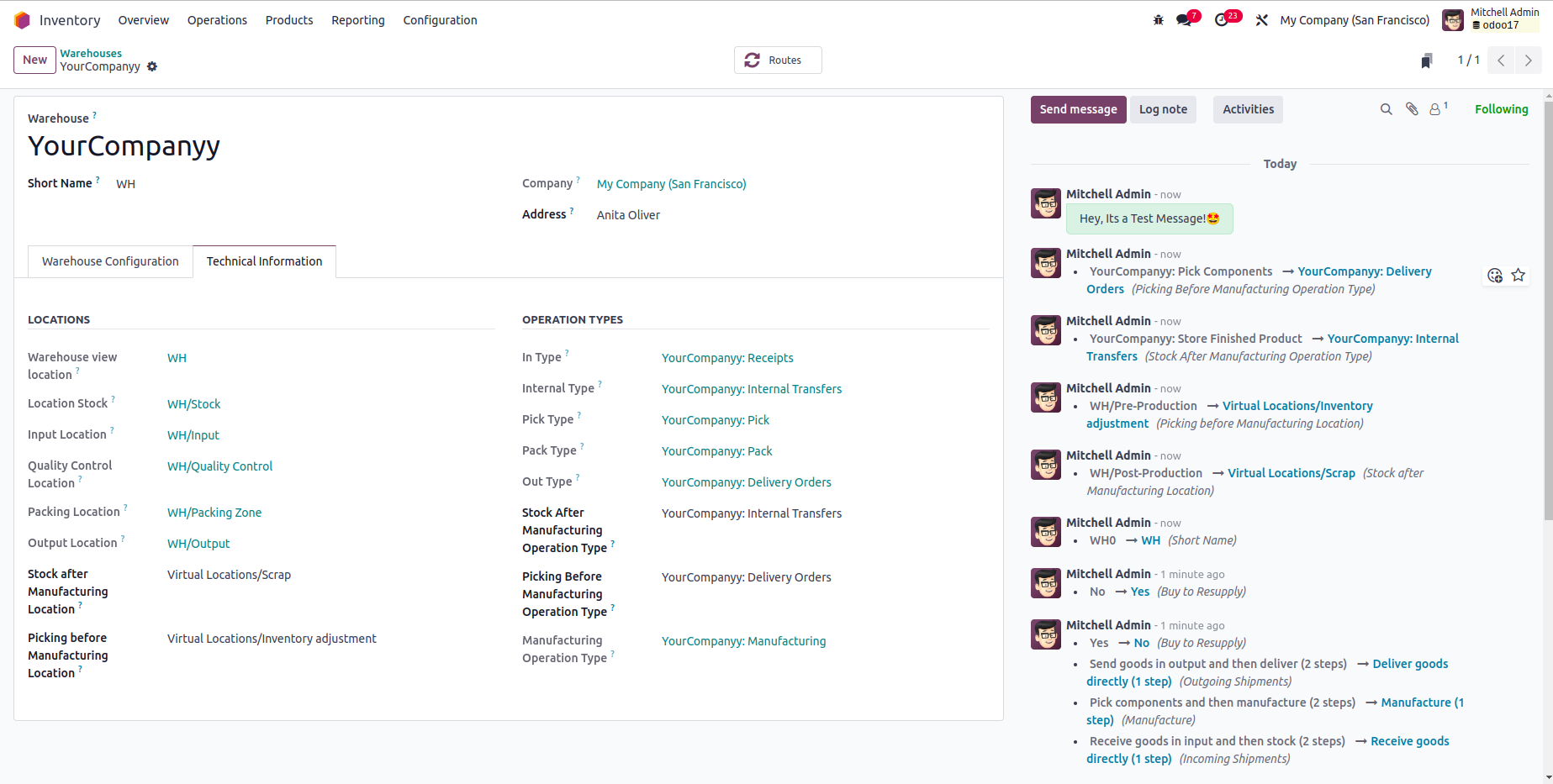Open the Reporting menu
The width and height of the screenshot is (1553, 784).
(x=357, y=20)
